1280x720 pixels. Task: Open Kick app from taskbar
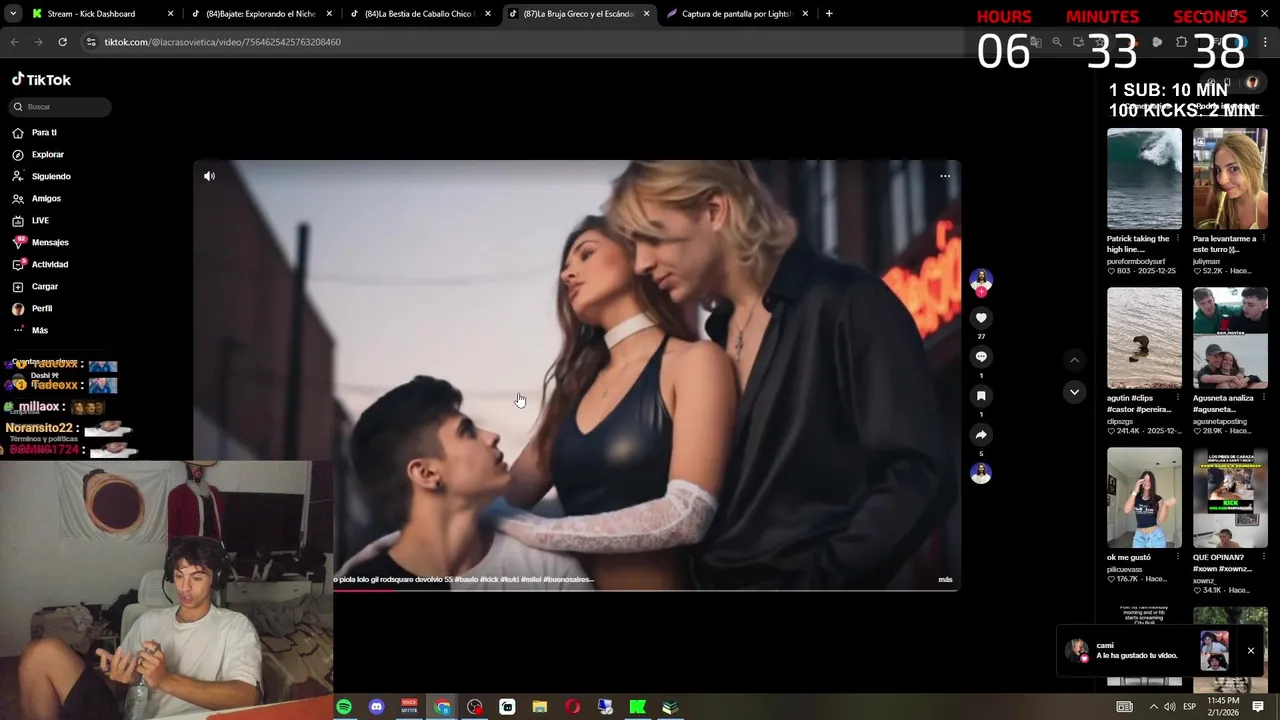pos(637,707)
